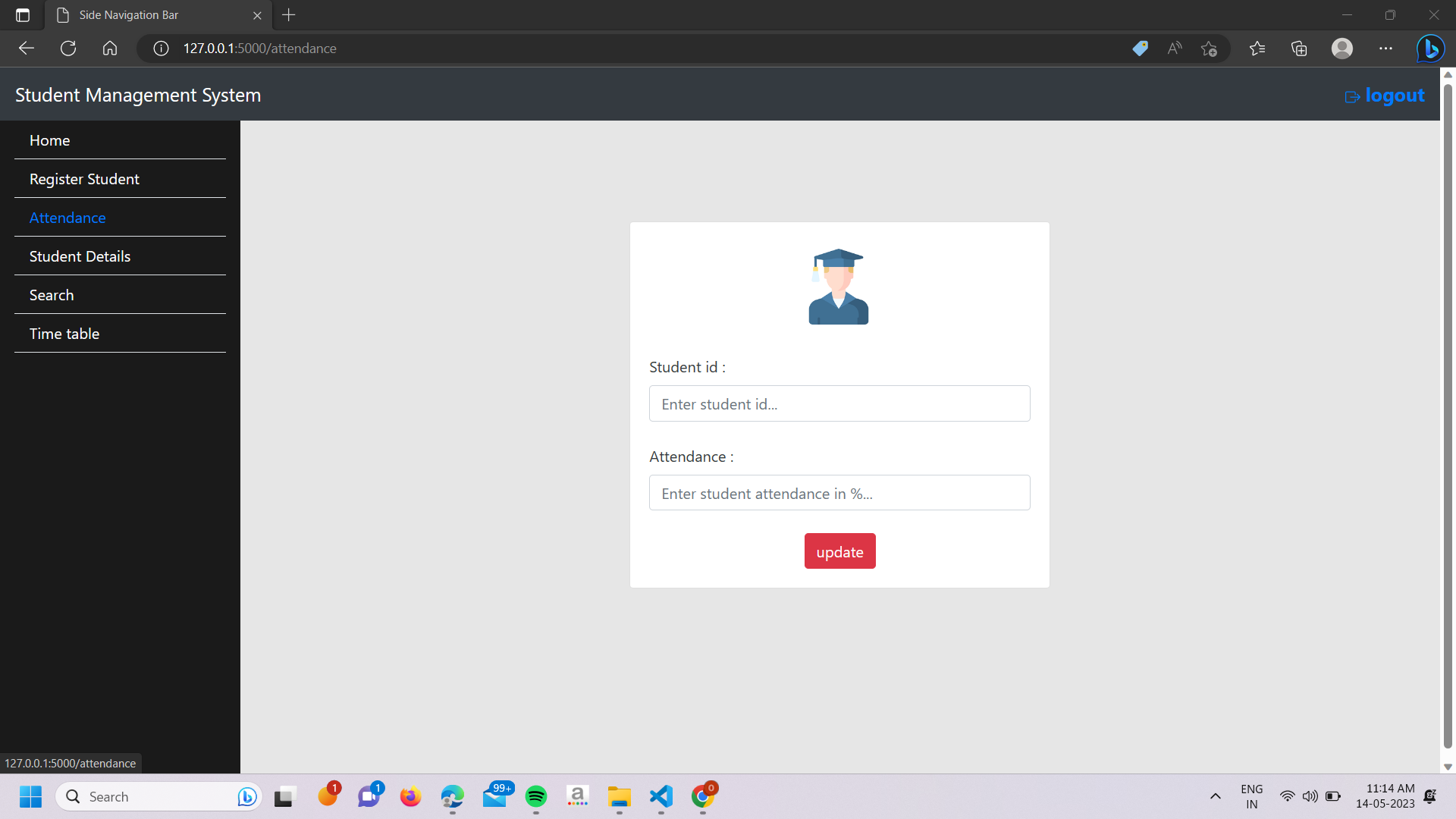
Task: Click the Bing chat icon in browser corner
Action: tap(1430, 48)
